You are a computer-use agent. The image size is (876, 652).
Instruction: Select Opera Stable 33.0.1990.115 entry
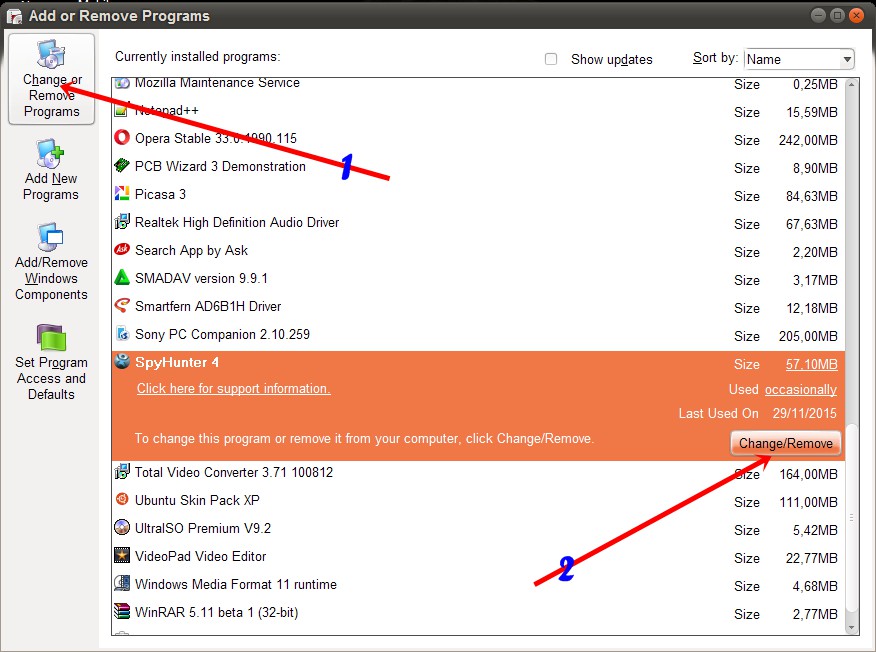[478, 139]
